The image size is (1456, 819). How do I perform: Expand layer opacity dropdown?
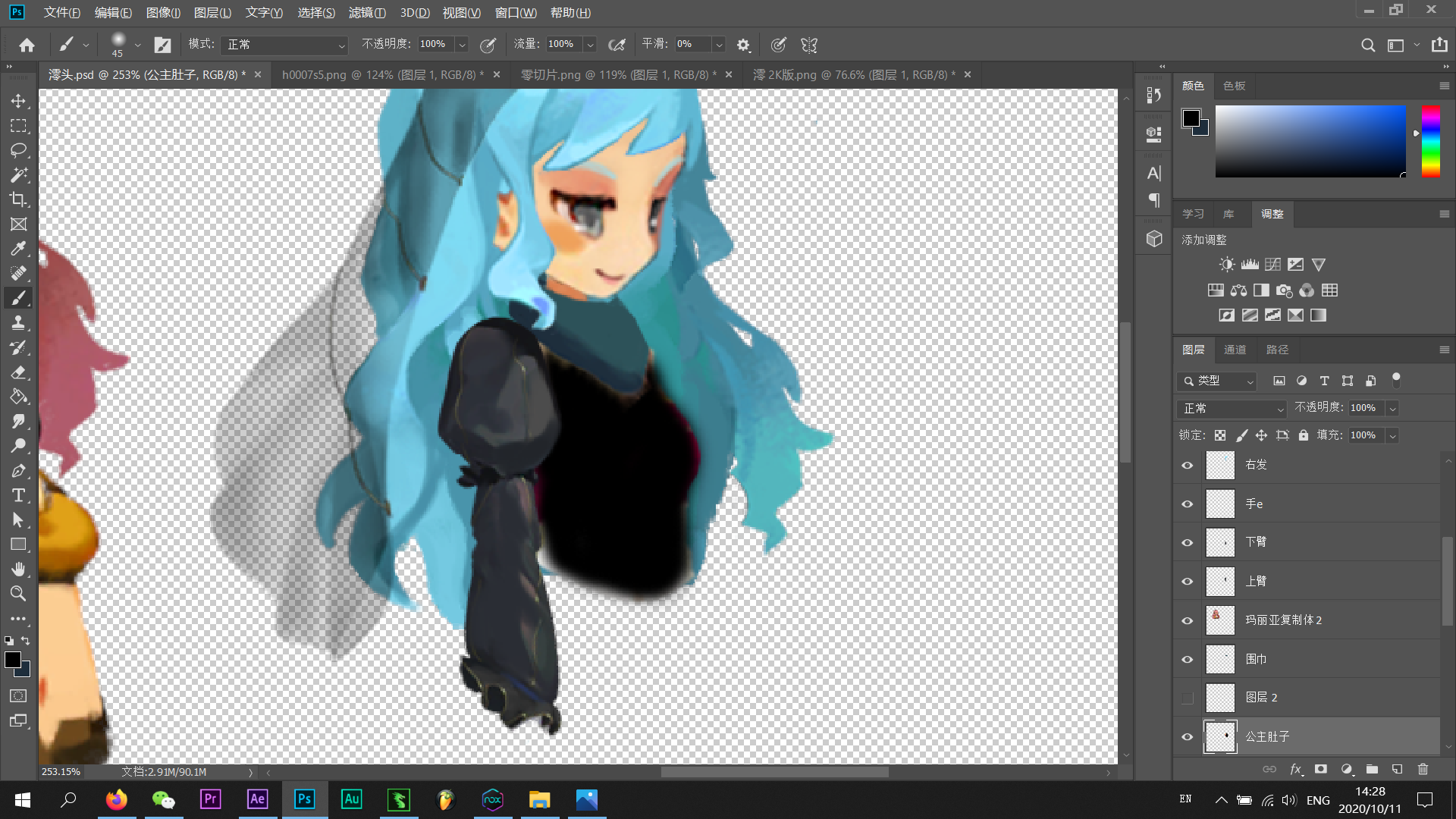click(1392, 409)
